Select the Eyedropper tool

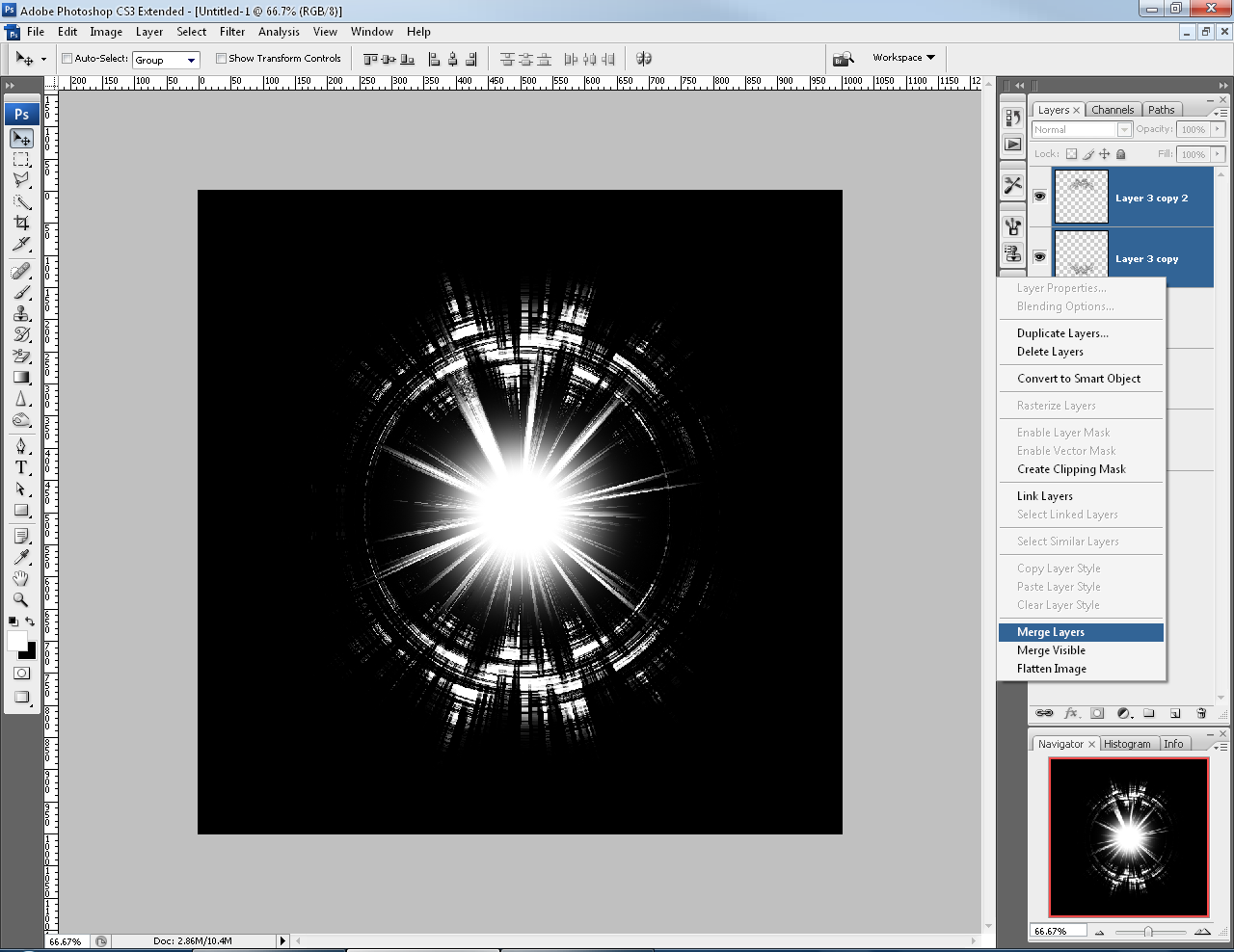pos(22,556)
